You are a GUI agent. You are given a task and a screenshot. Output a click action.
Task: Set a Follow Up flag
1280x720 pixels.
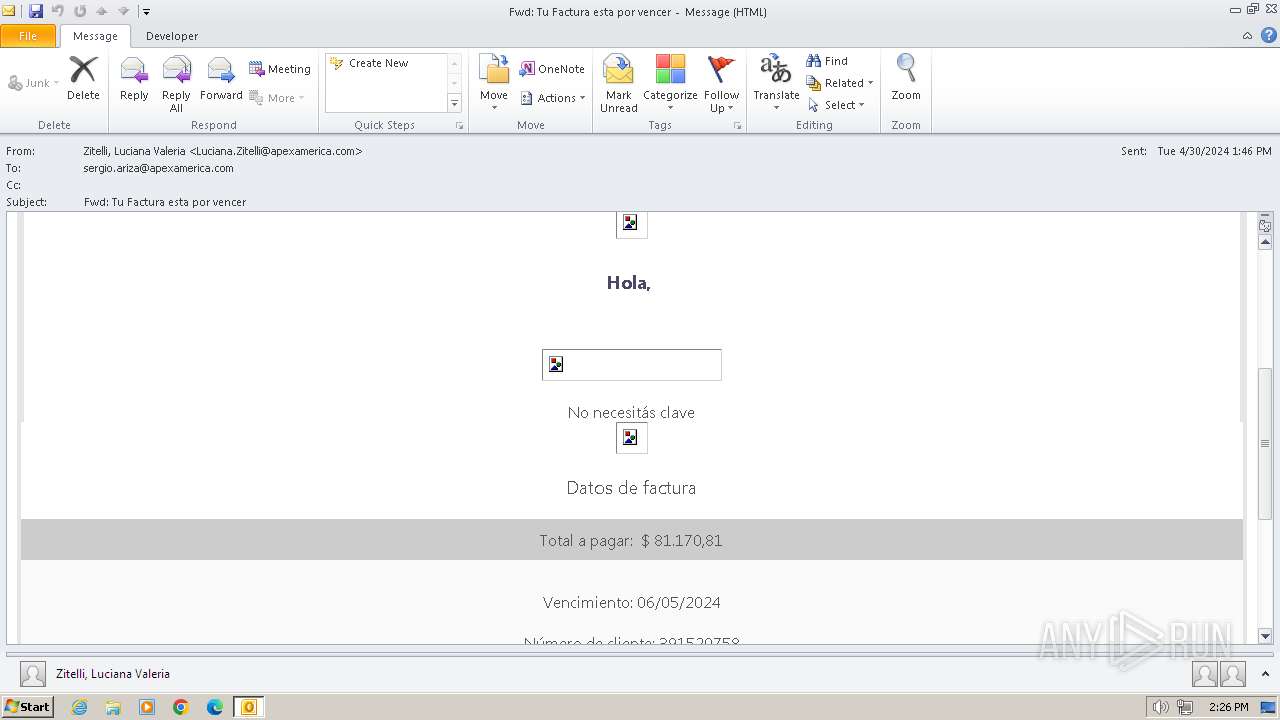tap(721, 84)
